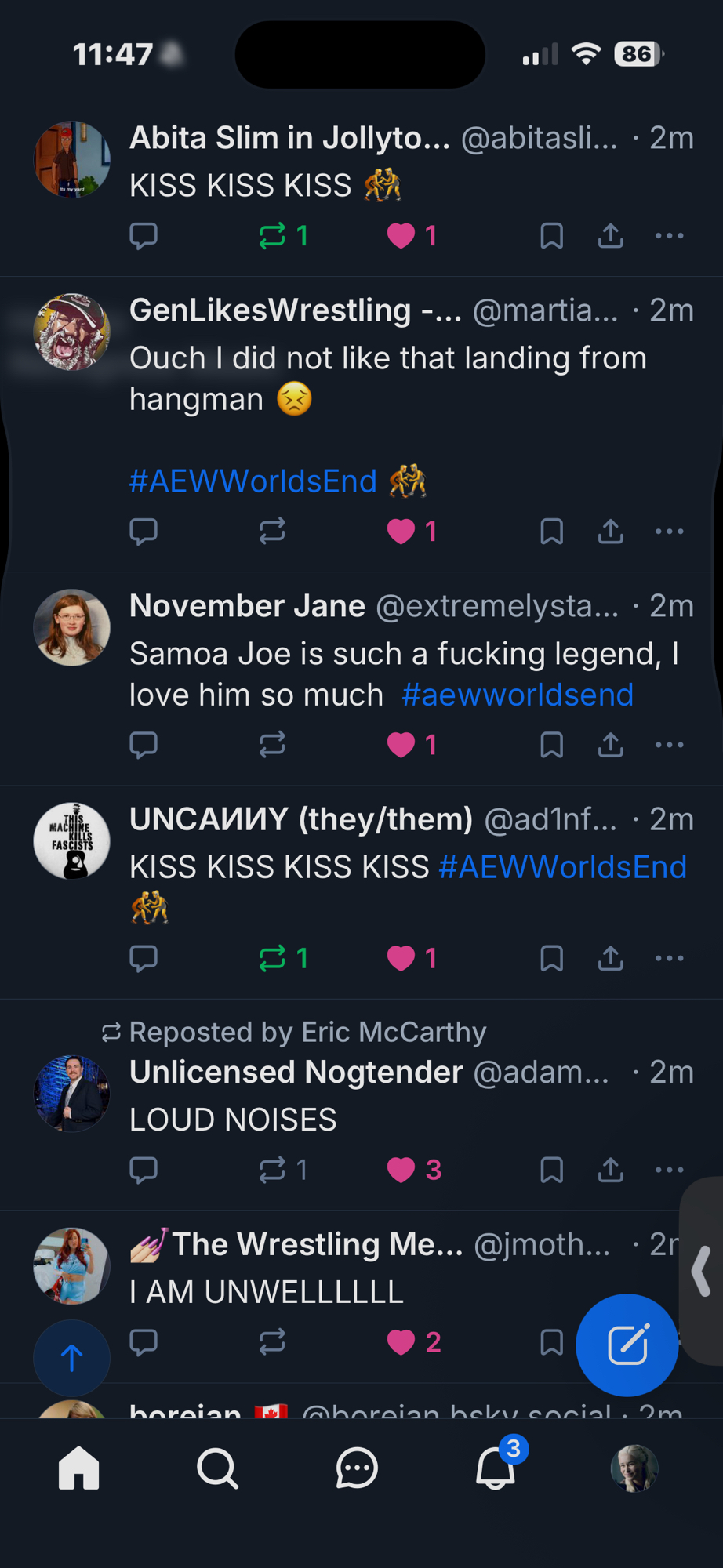Repost the Unlicensed Nogtender LOUD NOISES post
The width and height of the screenshot is (723, 1568).
(x=274, y=1170)
